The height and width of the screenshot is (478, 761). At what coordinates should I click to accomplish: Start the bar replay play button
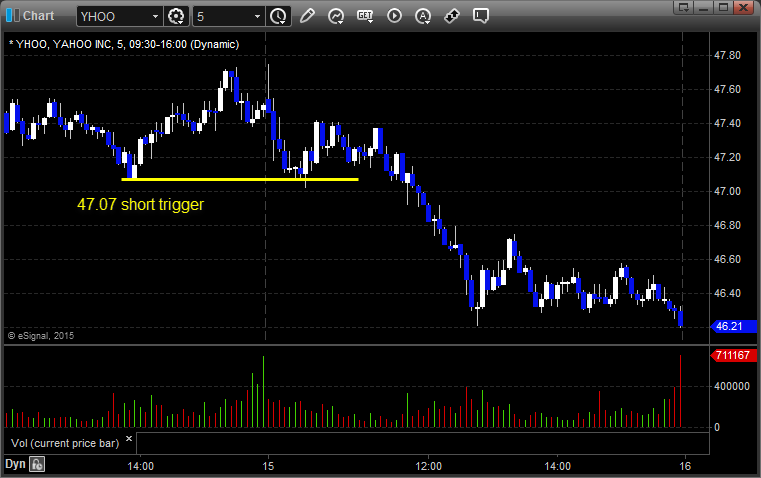pos(394,16)
